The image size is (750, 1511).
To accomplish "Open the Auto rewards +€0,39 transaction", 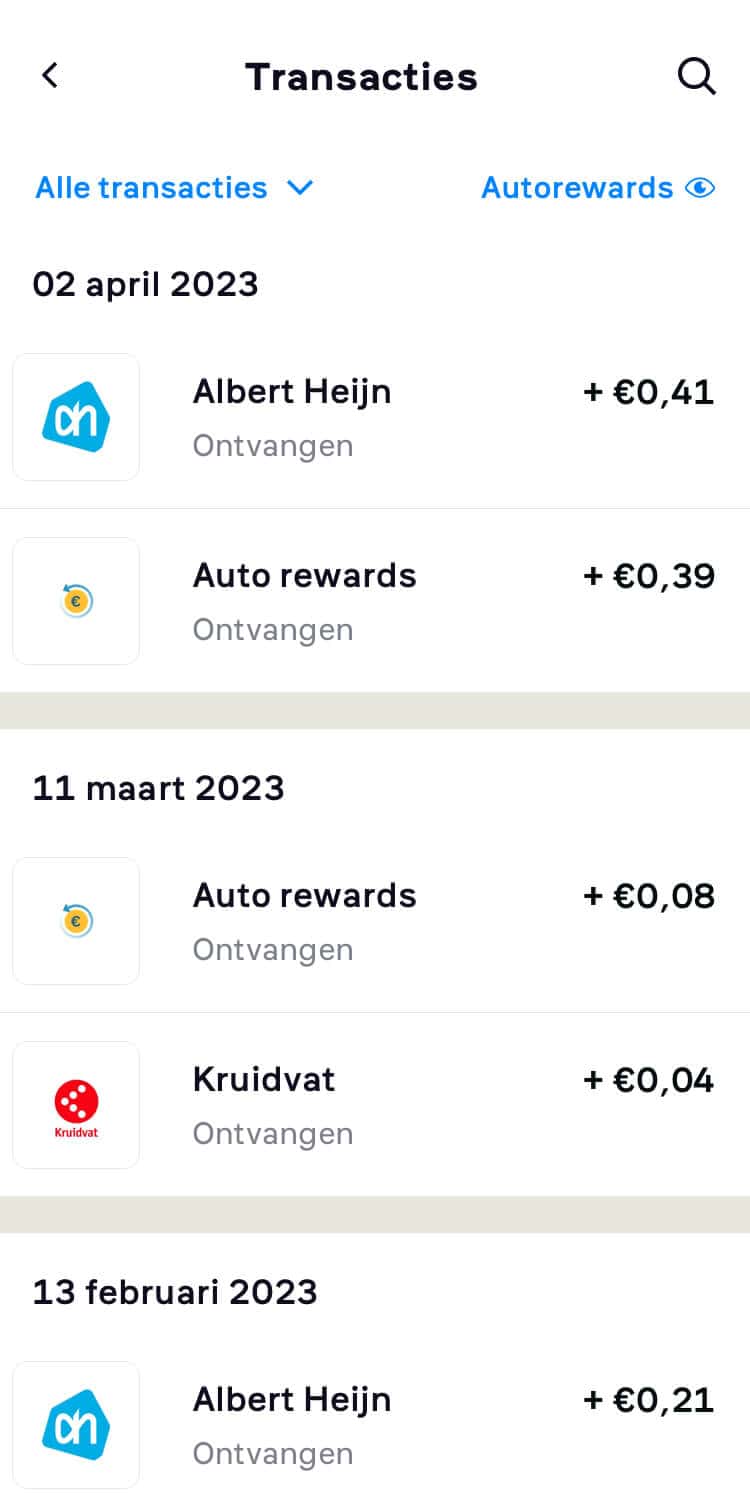I will coord(375,601).
